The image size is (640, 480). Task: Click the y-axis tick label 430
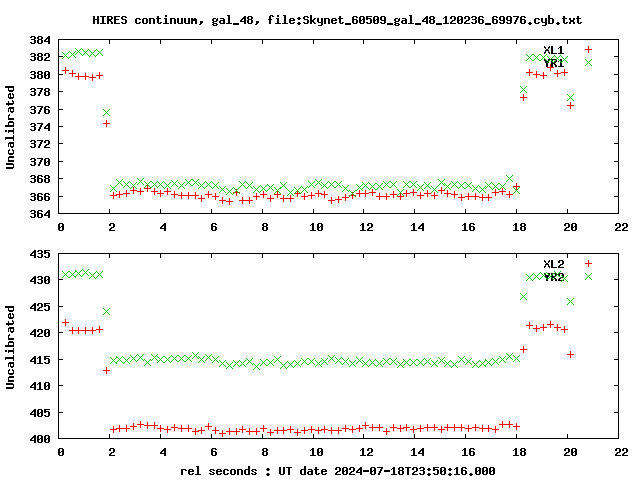pos(40,280)
